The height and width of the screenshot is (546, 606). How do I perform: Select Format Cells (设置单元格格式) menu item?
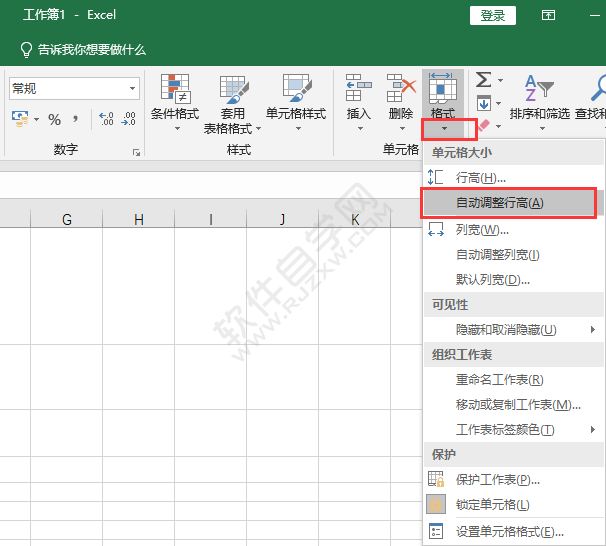[514, 532]
